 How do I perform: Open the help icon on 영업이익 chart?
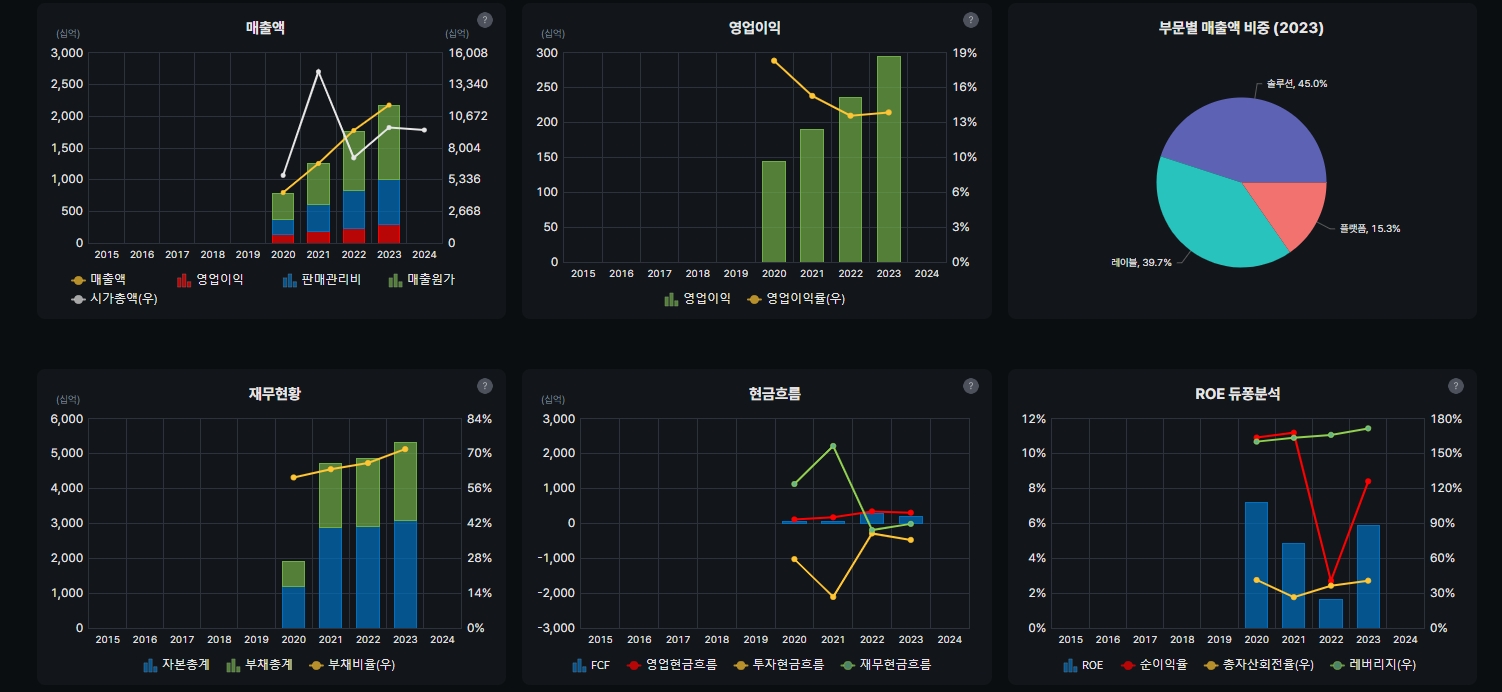971,20
